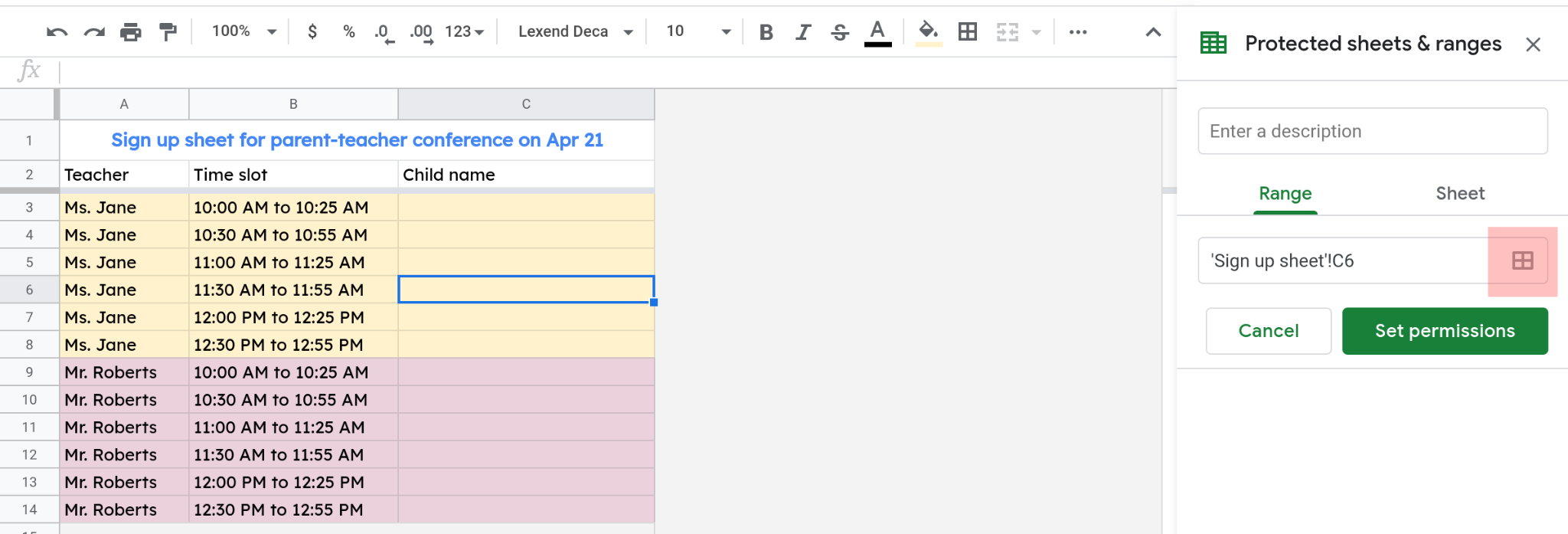Click the Teacher header cell
The height and width of the screenshot is (534, 1568).
click(124, 175)
